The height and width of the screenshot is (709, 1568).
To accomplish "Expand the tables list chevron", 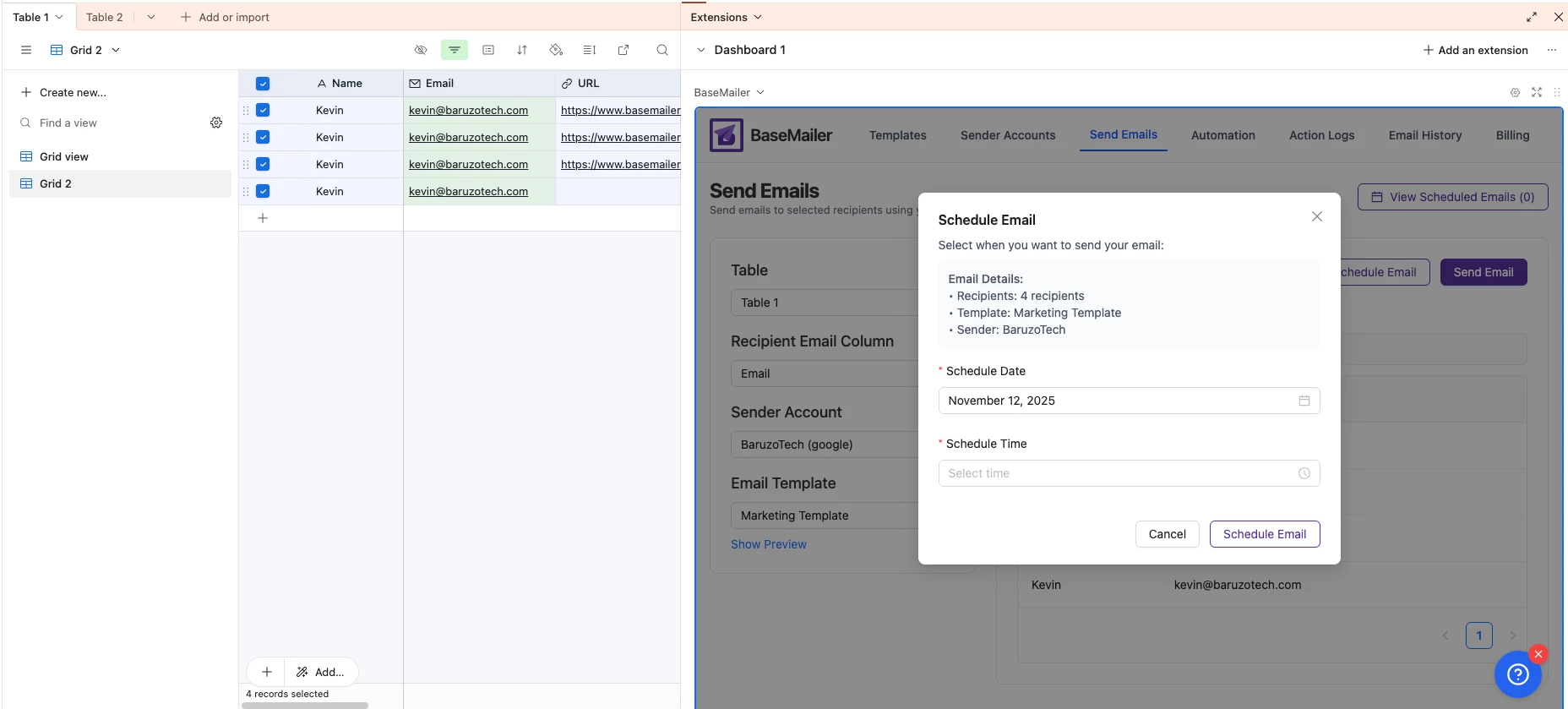I will click(x=151, y=17).
